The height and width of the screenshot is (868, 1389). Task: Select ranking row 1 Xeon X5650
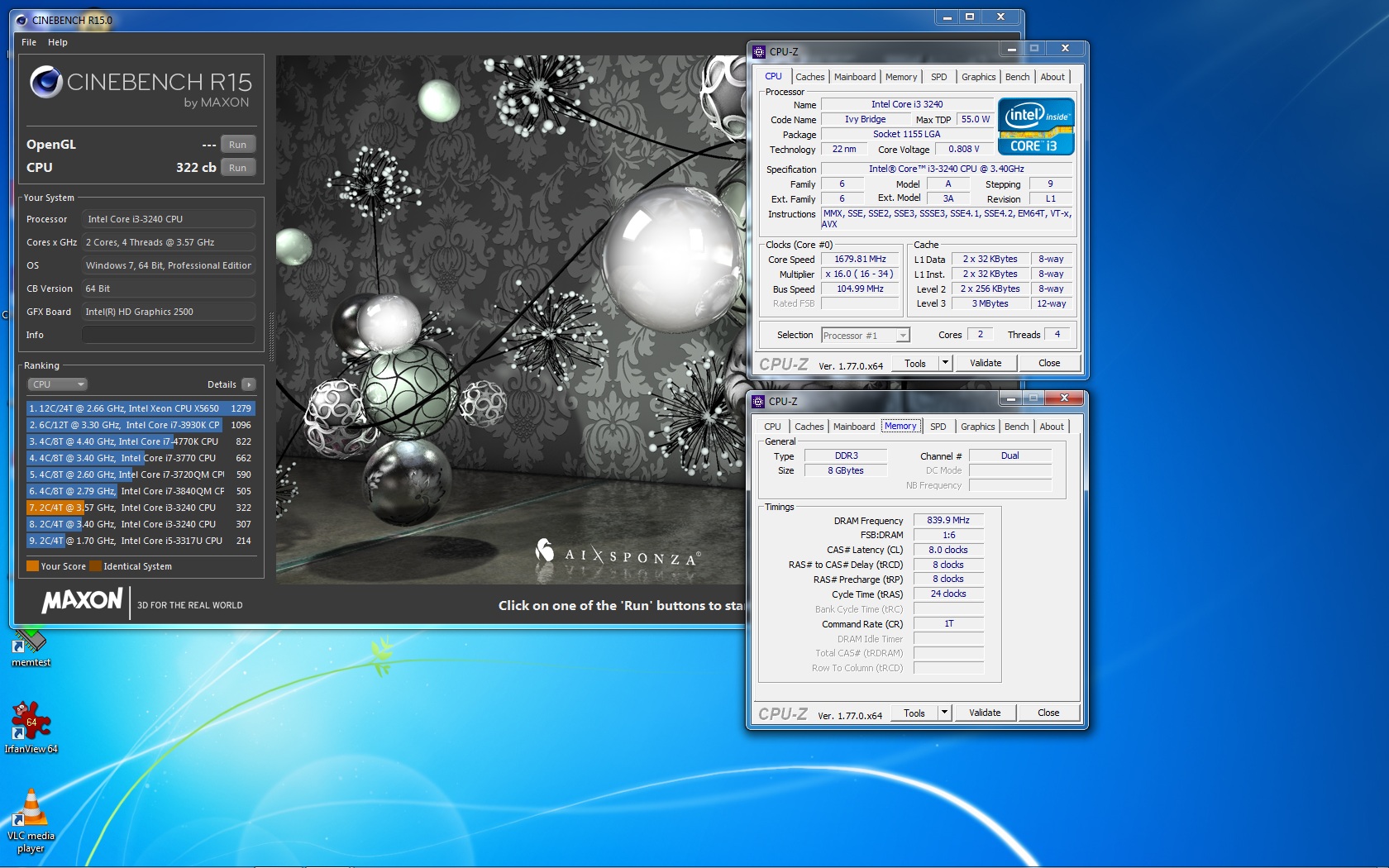click(x=141, y=408)
